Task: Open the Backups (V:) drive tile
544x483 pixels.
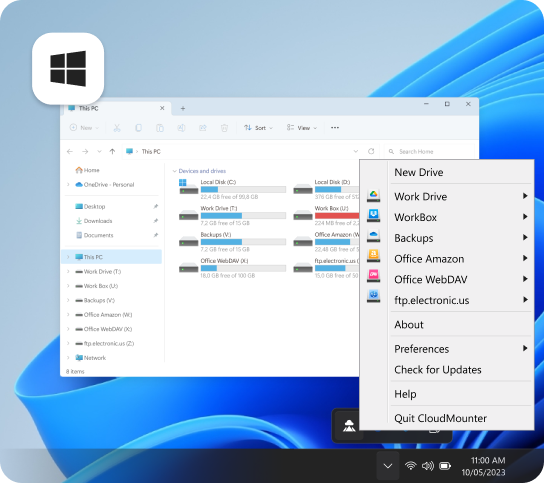Action: 232,242
